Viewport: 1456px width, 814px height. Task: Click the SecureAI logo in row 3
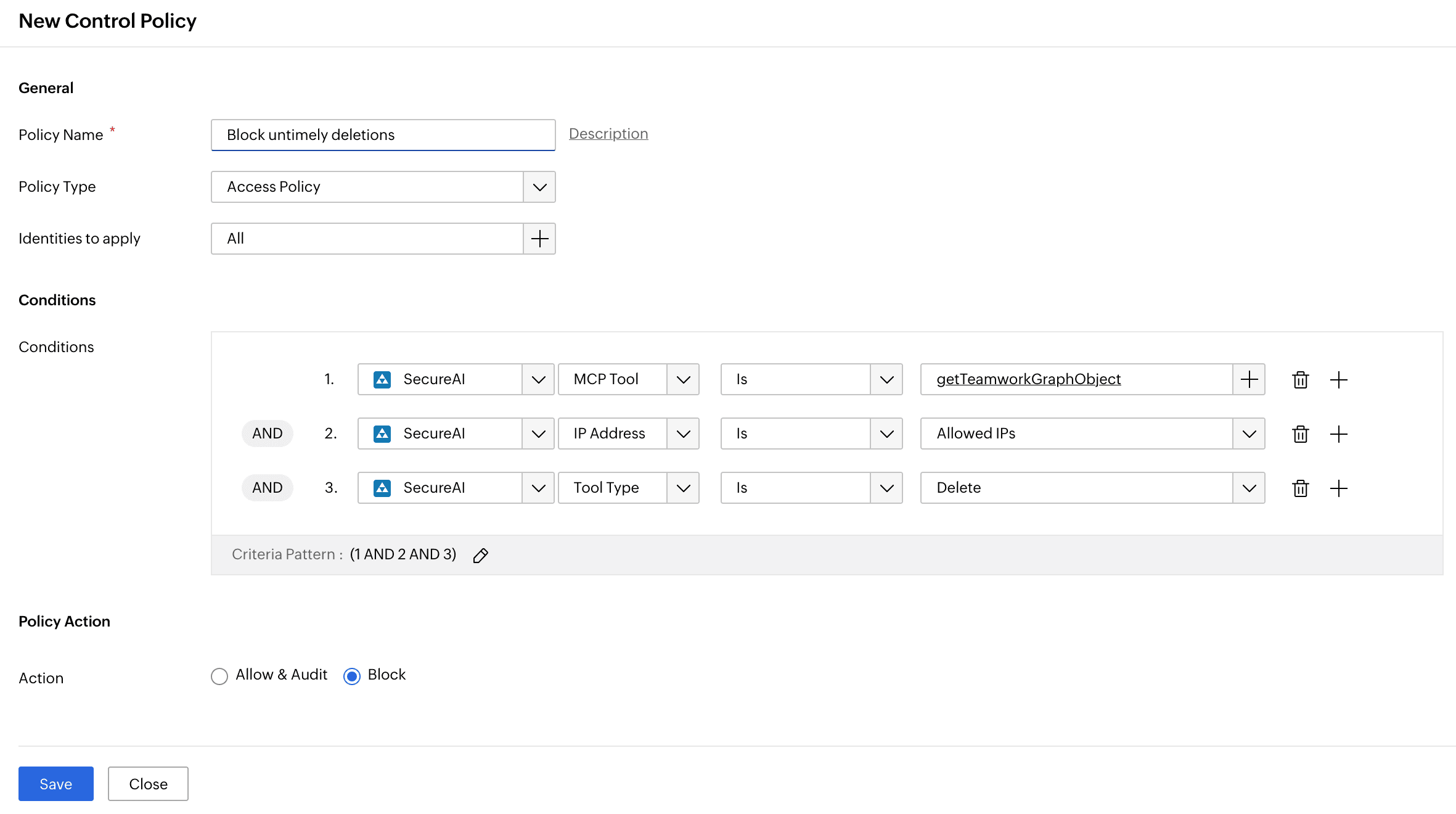pos(382,488)
